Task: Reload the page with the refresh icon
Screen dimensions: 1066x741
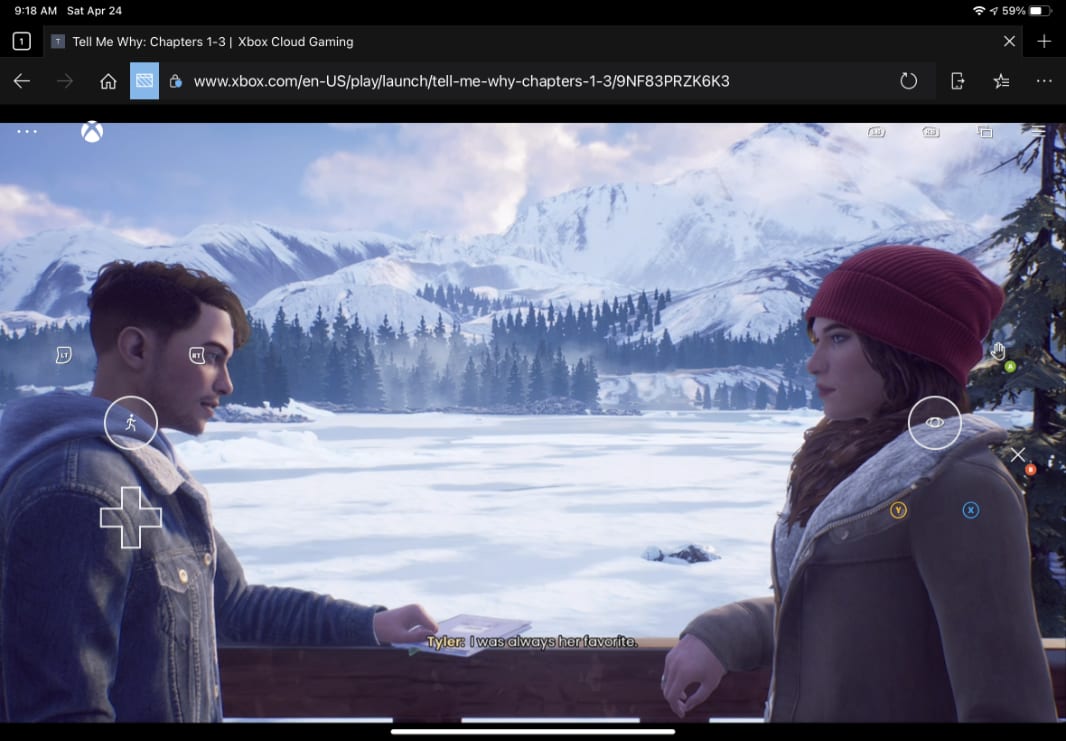Action: (908, 81)
